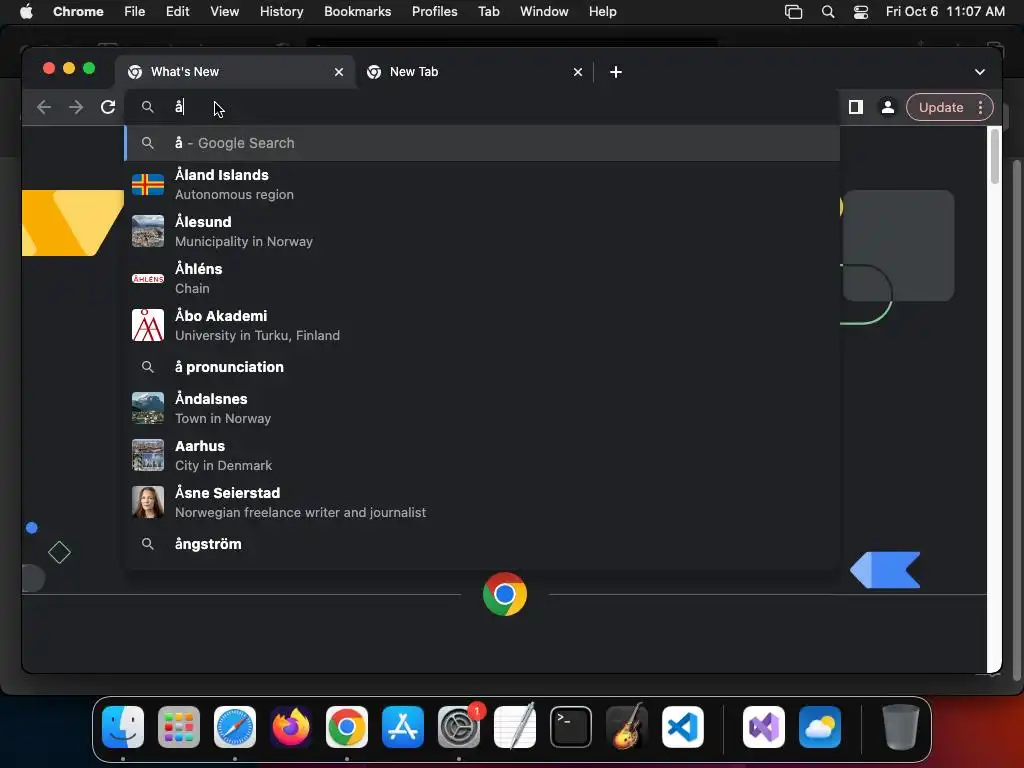
Task: Open App Store from the Dock
Action: pos(403,727)
